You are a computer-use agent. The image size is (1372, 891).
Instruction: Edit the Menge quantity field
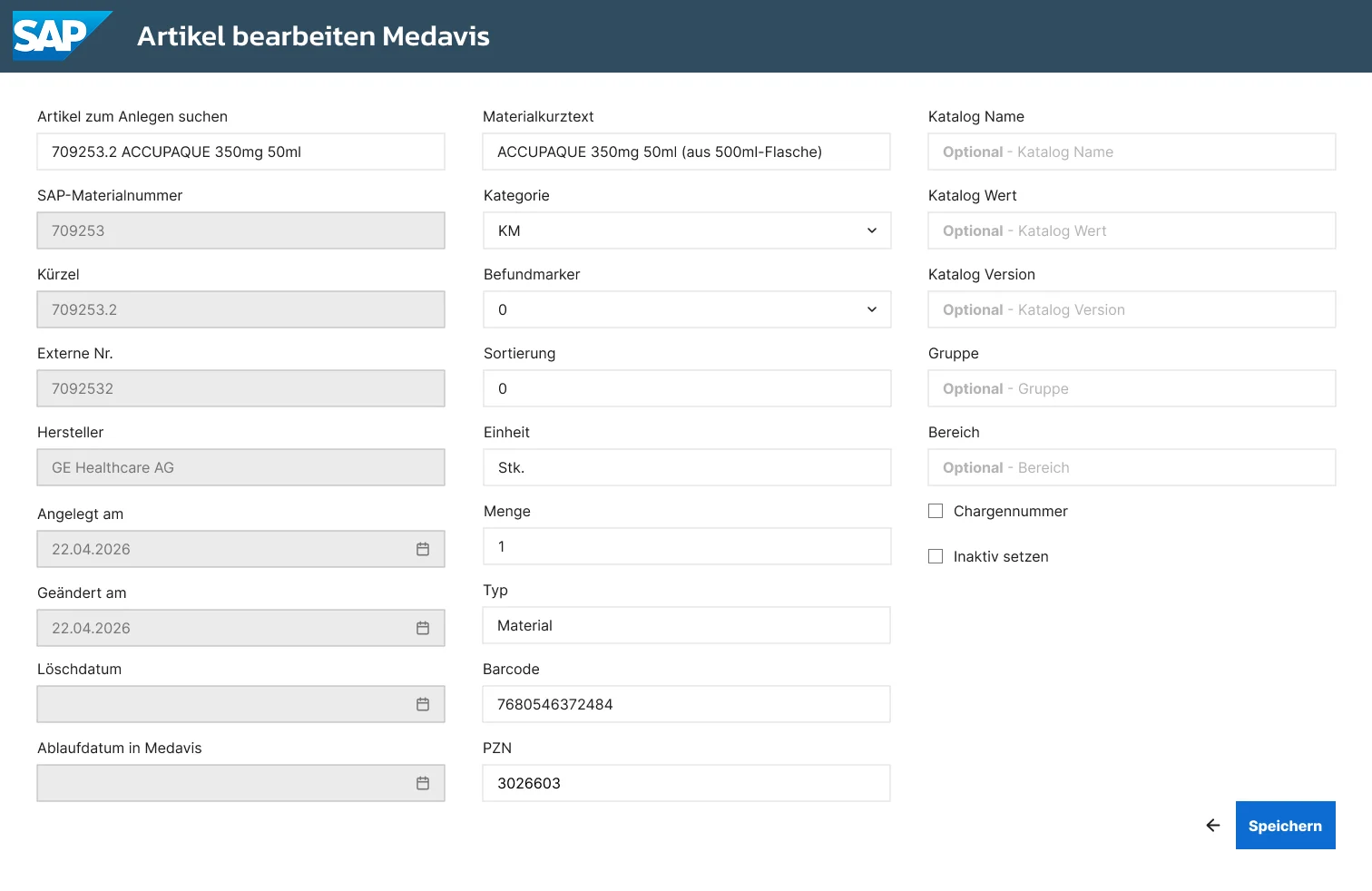click(687, 546)
